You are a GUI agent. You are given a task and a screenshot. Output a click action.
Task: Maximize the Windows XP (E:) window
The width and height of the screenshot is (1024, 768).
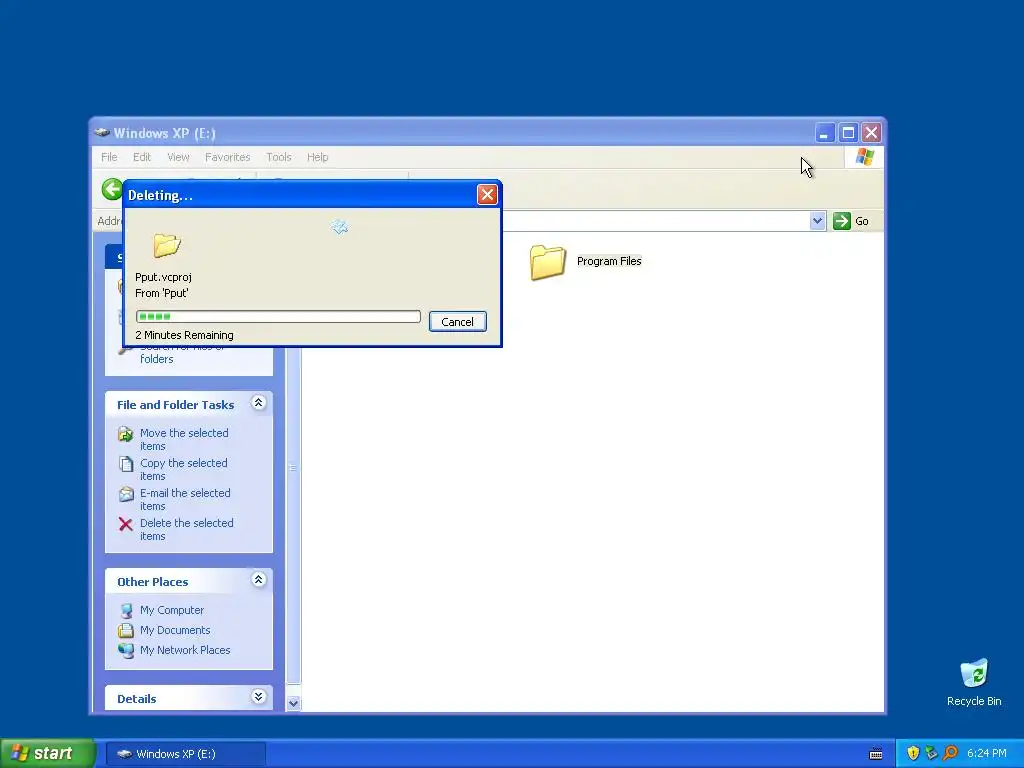(x=848, y=133)
